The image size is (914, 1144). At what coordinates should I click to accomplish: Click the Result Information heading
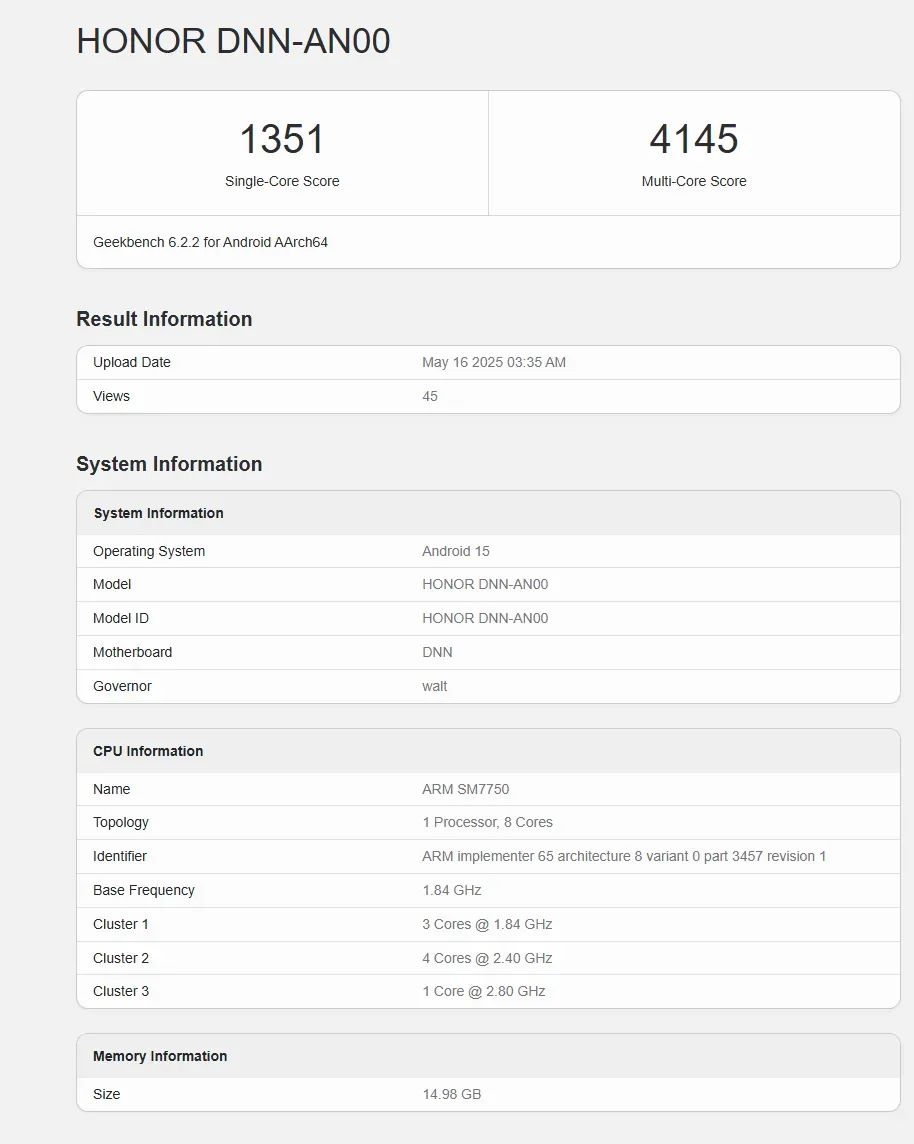point(164,319)
